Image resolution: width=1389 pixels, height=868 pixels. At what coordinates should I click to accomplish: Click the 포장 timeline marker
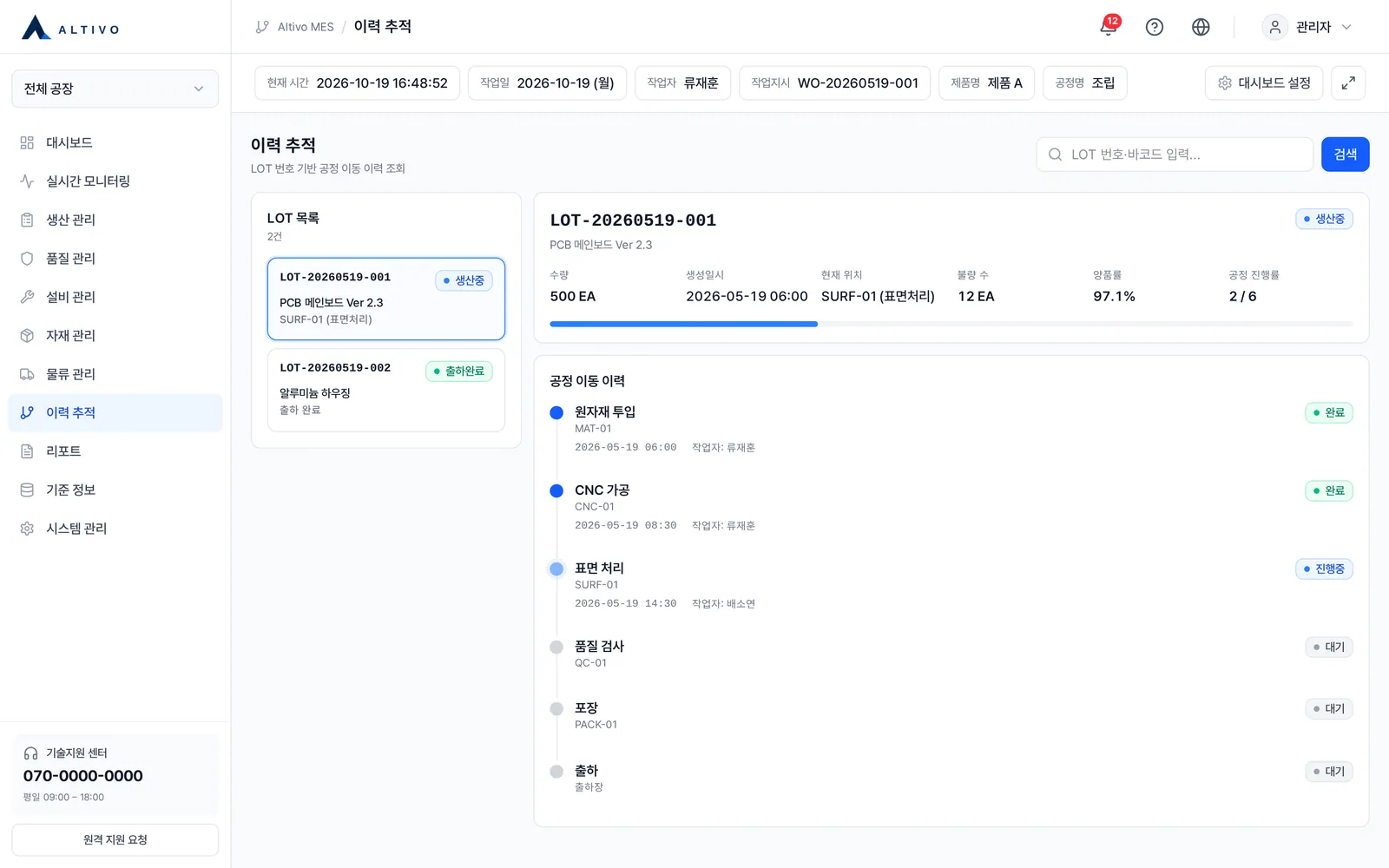(556, 709)
